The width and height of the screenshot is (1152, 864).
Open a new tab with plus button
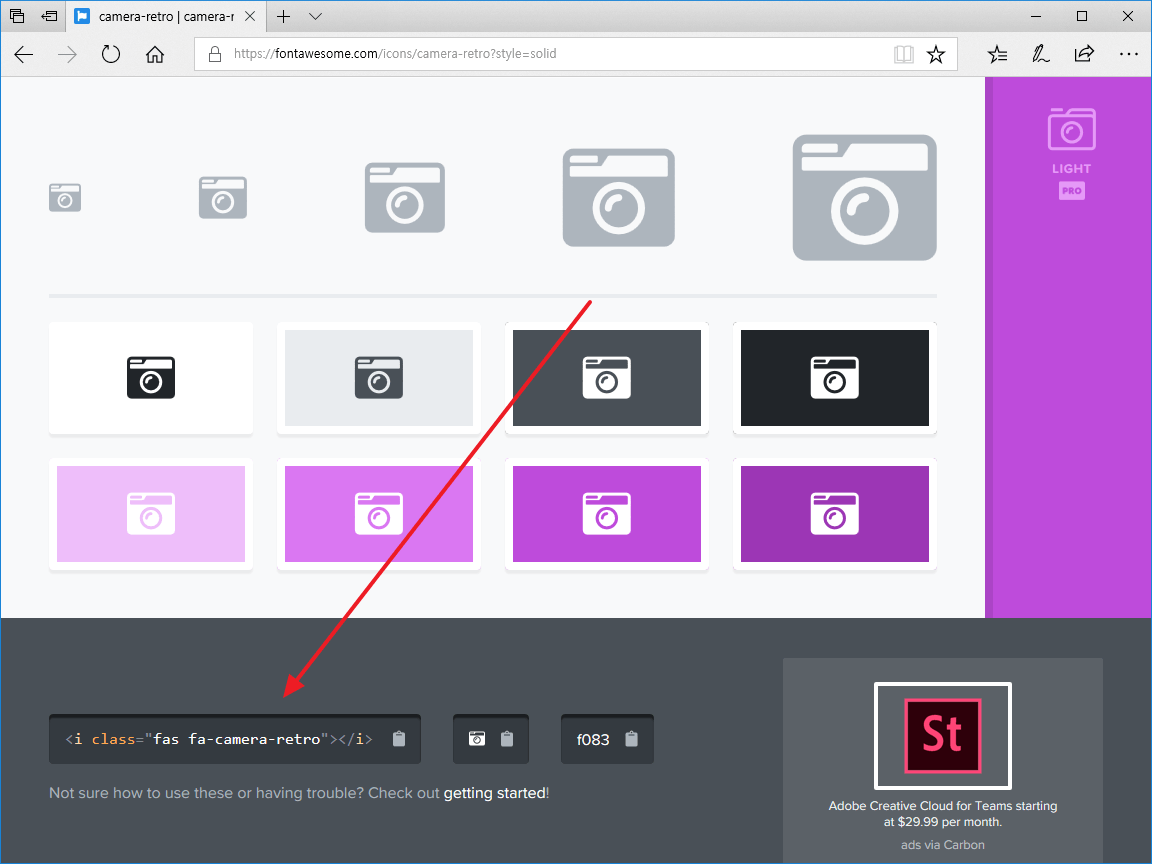pos(284,17)
